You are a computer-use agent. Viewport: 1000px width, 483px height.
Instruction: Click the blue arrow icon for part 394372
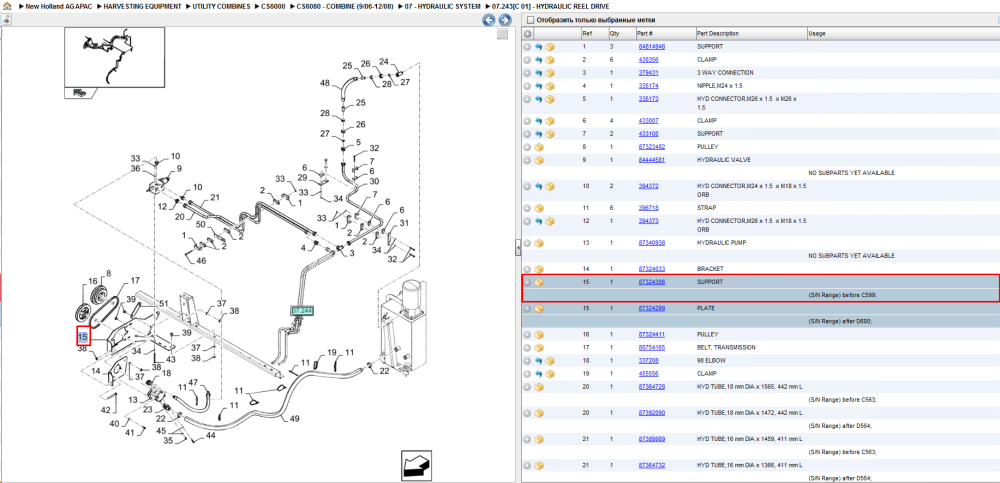pyautogui.click(x=538, y=186)
